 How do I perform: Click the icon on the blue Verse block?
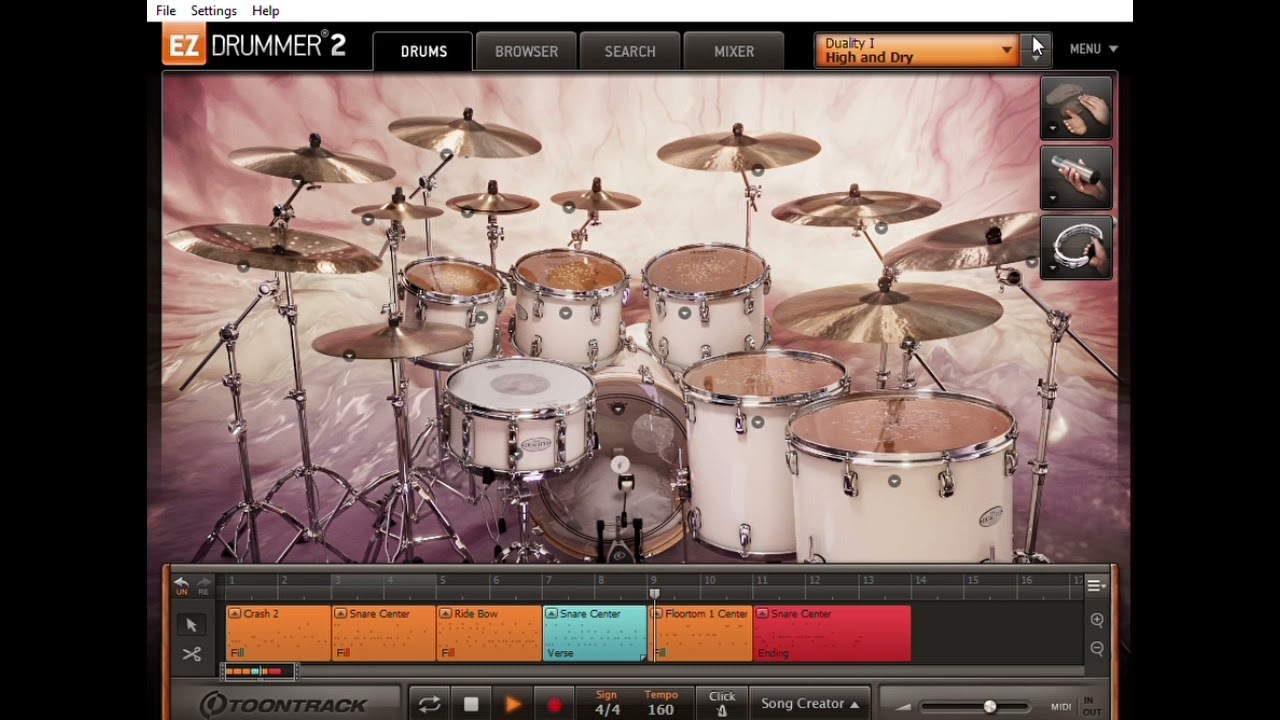click(551, 614)
